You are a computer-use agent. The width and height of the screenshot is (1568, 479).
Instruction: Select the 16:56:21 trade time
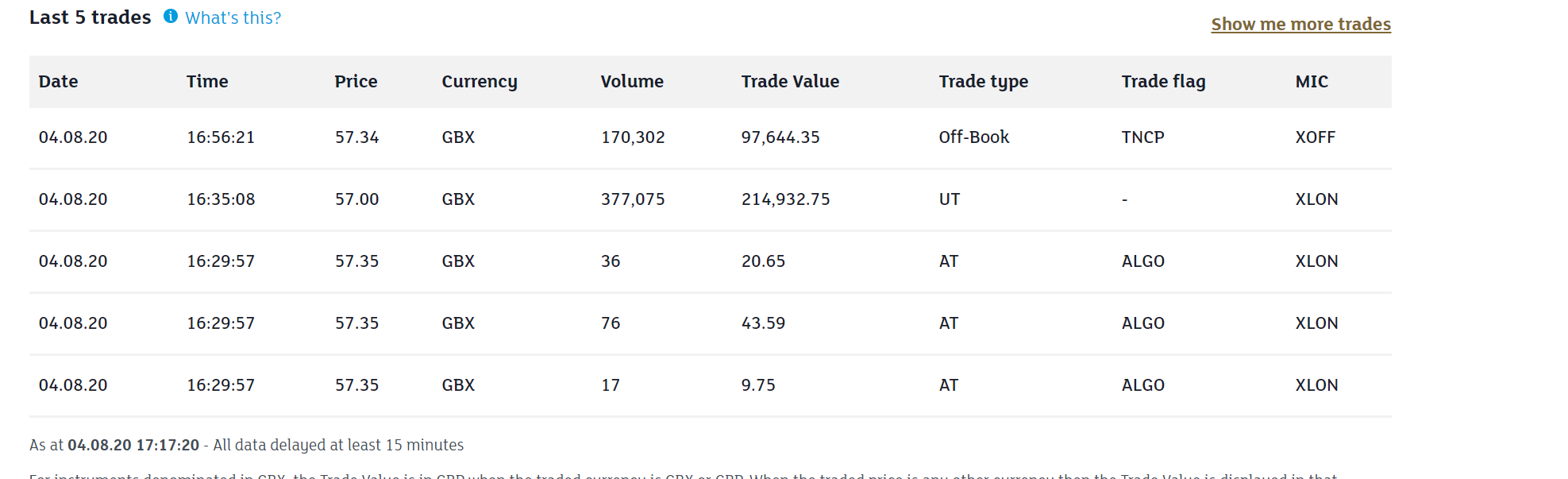coord(221,137)
